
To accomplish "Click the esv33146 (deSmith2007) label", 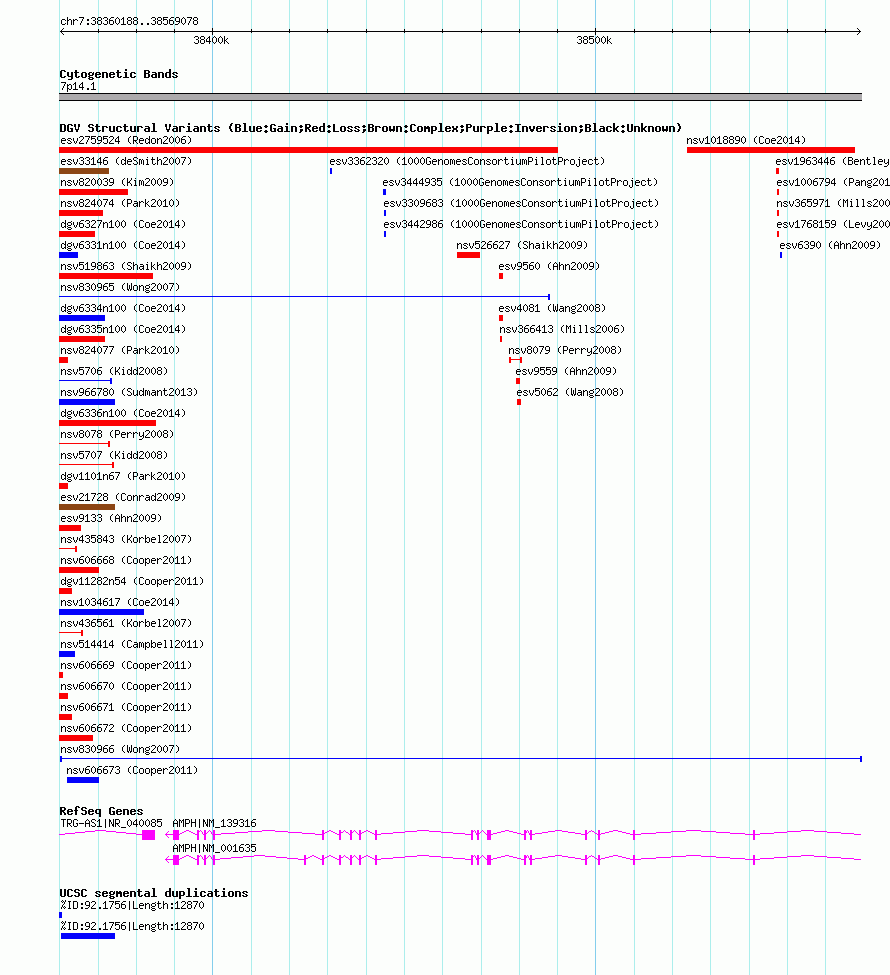I will tap(126, 162).
